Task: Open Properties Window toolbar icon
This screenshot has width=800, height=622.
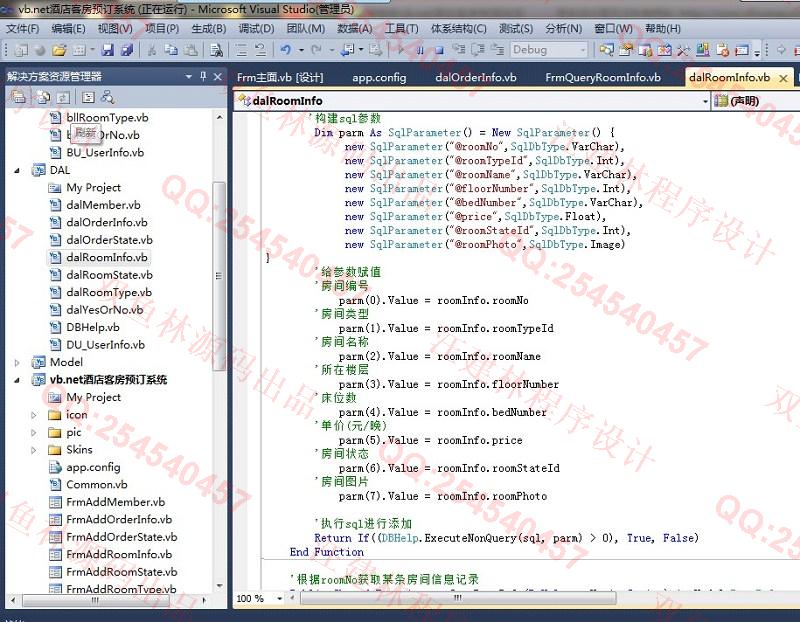Action: coord(626,50)
